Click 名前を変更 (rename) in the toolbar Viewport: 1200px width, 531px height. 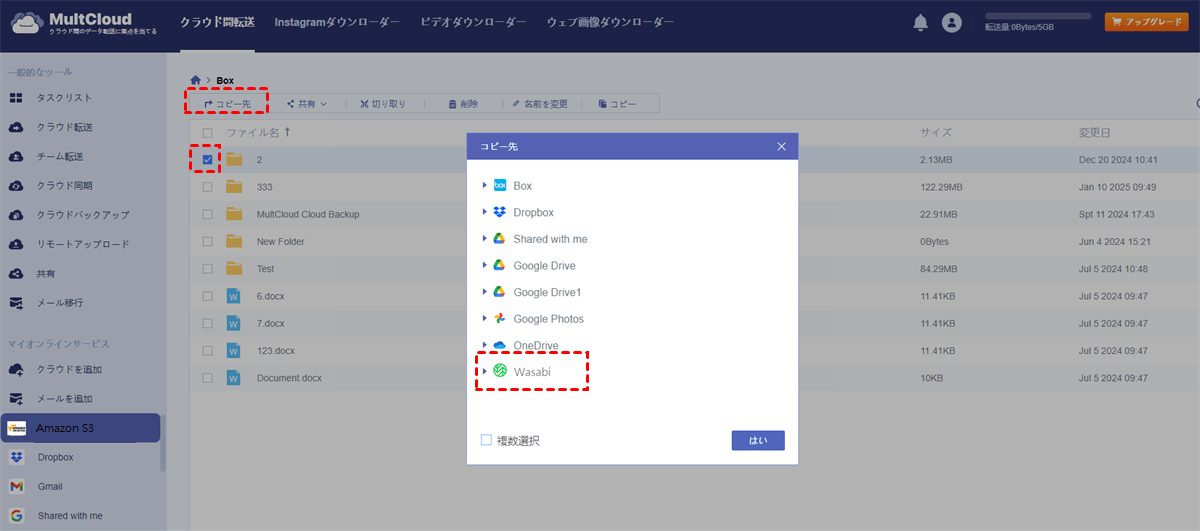click(539, 103)
